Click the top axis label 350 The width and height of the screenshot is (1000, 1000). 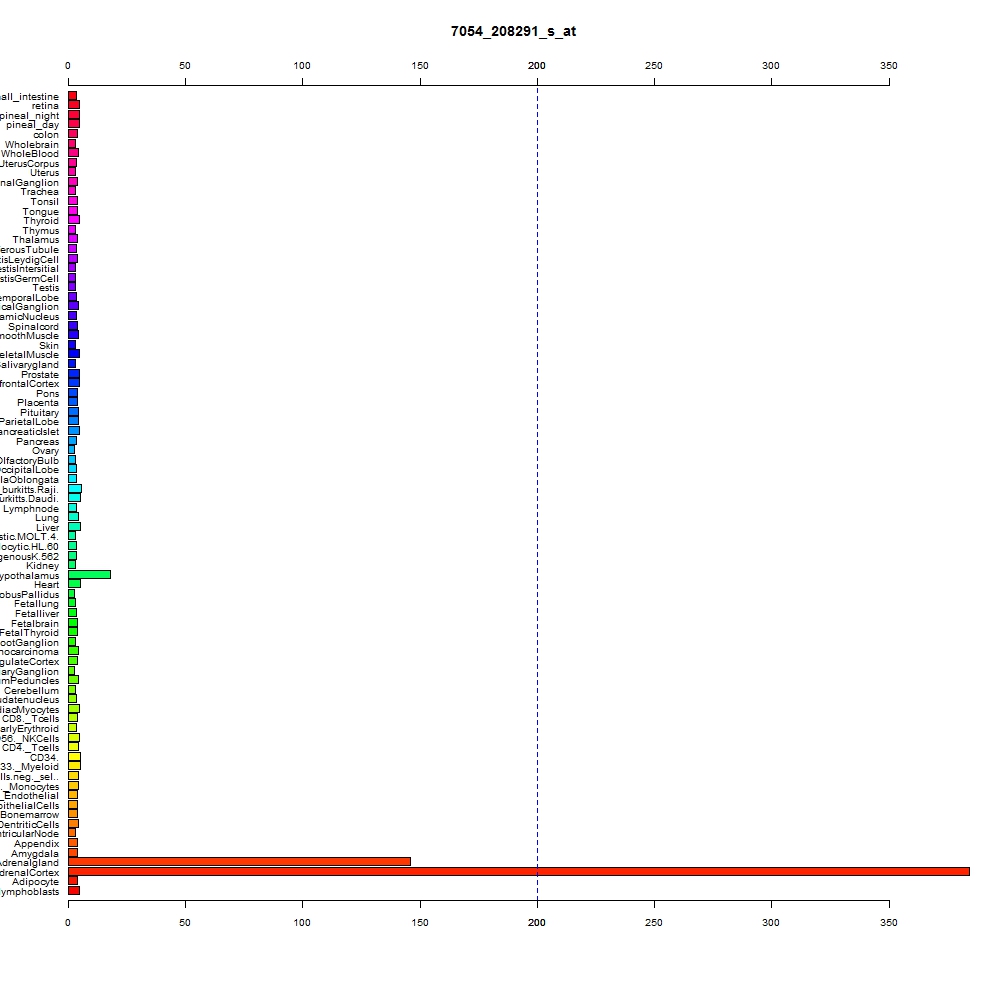pyautogui.click(x=888, y=66)
